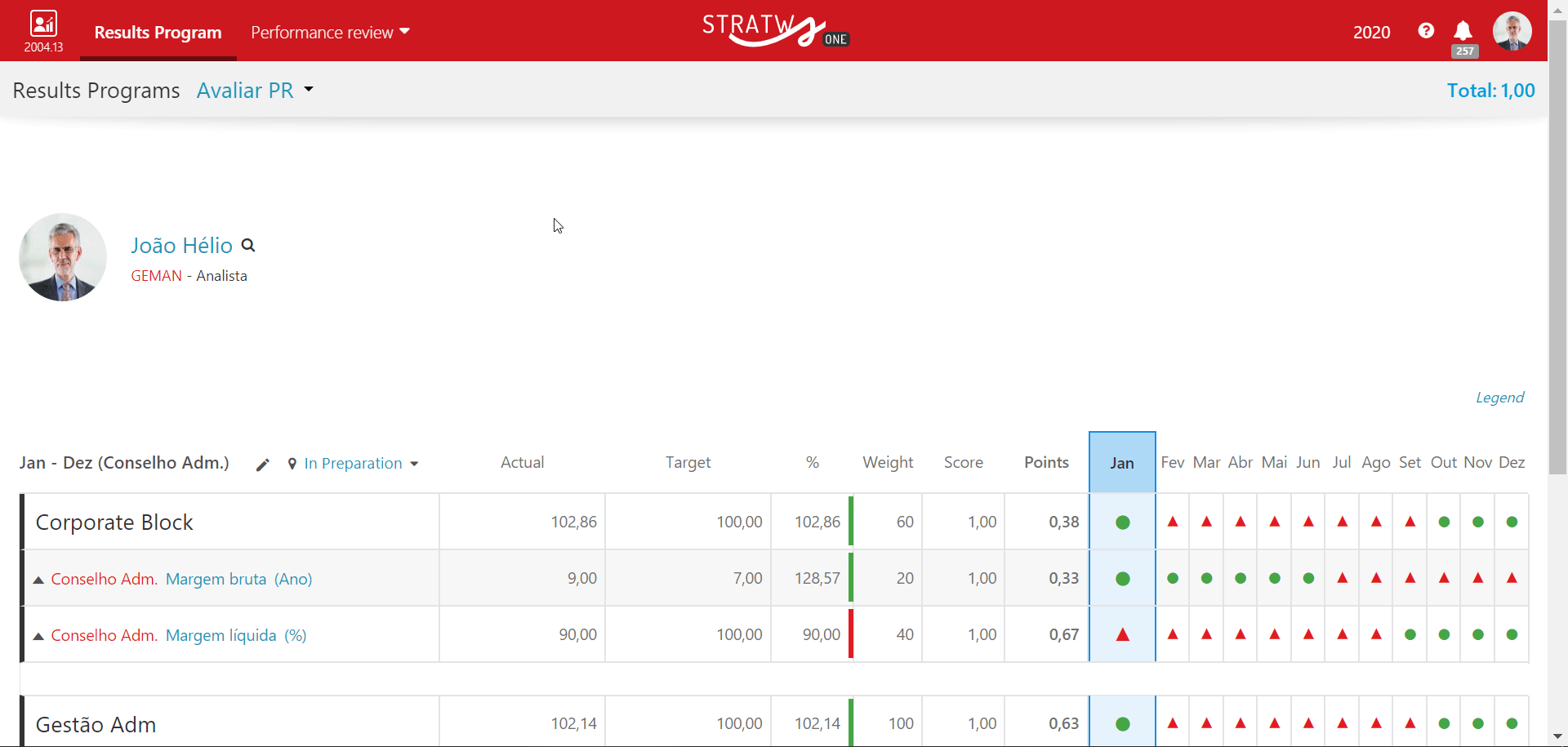Click the Gestão Adm row title
The height and width of the screenshot is (747, 1568).
coord(96,725)
